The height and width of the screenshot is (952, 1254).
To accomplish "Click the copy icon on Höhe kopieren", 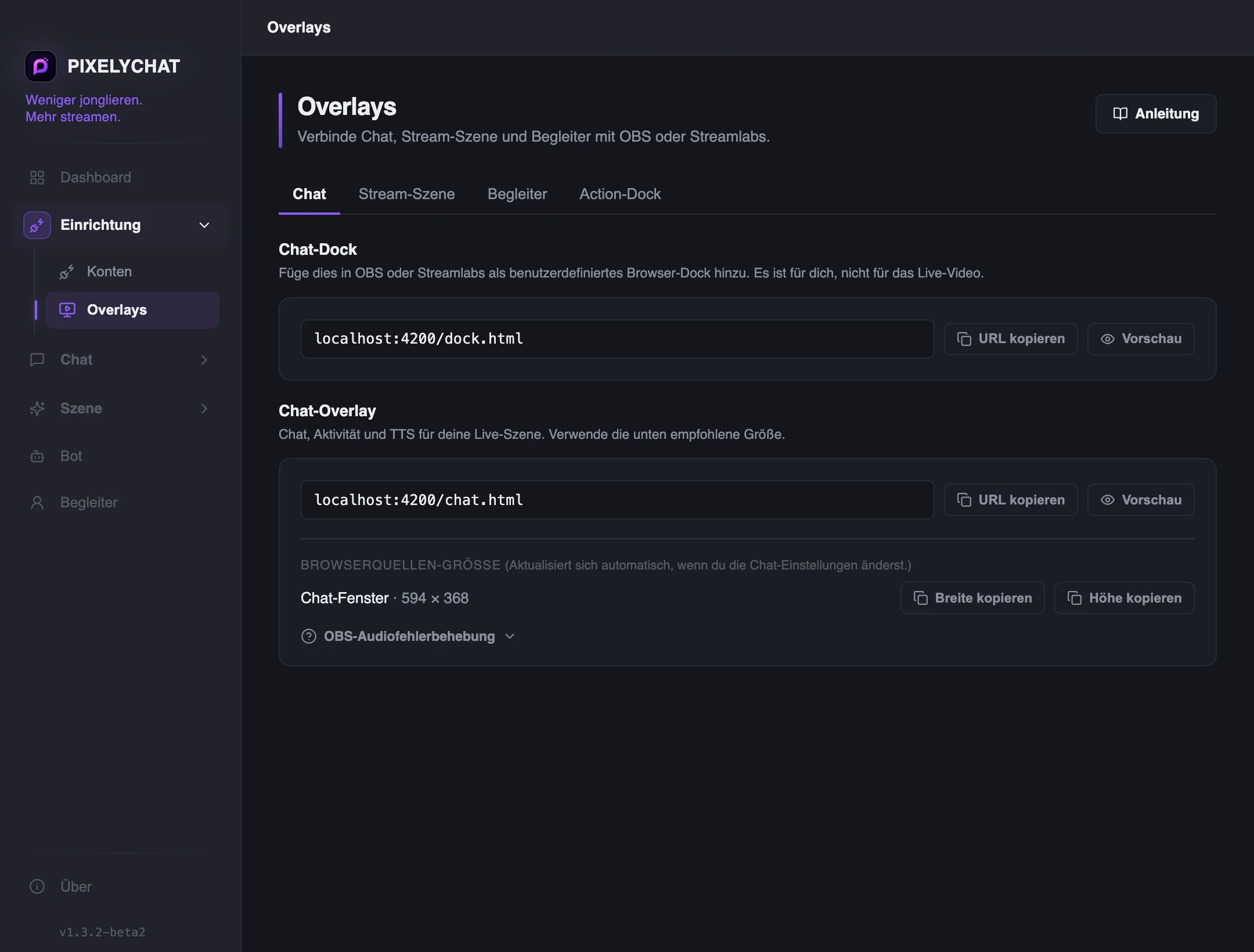I will click(1075, 598).
